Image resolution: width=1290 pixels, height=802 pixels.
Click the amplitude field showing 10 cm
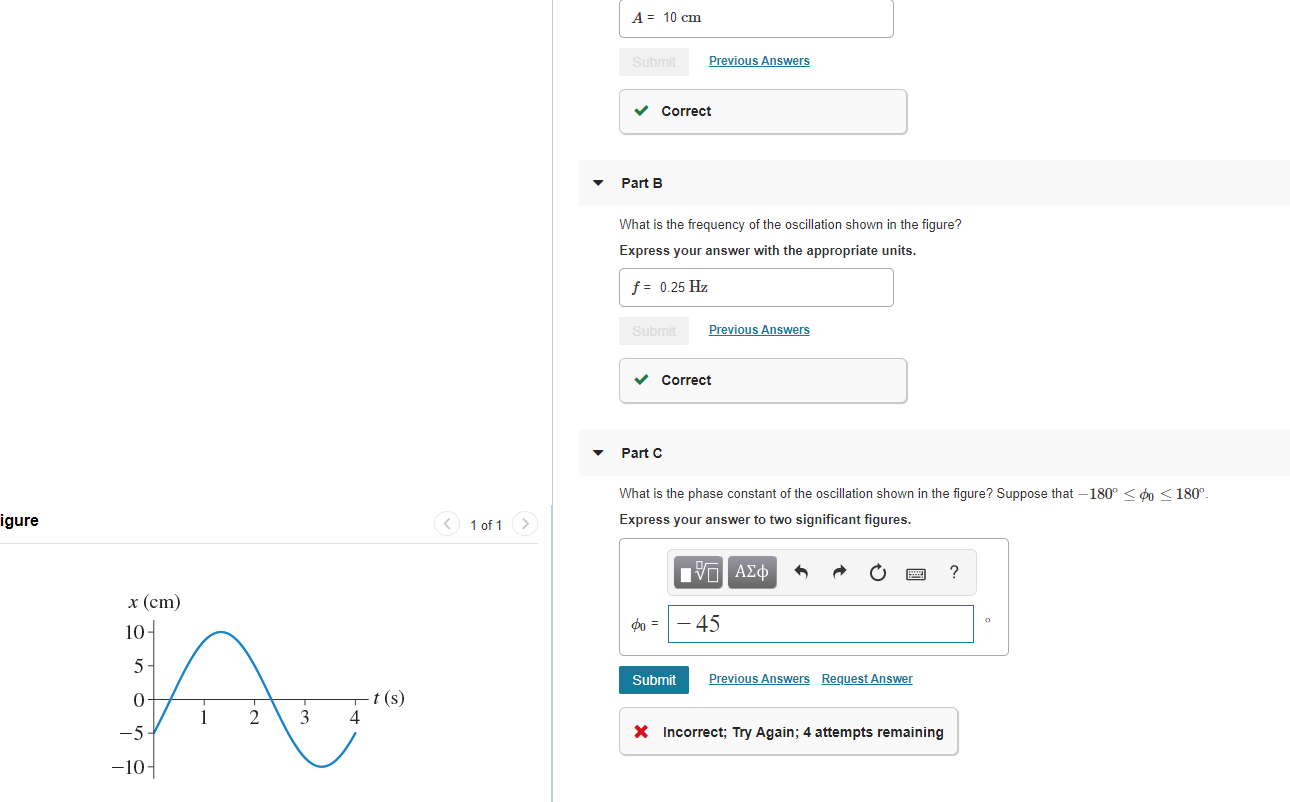(x=756, y=17)
